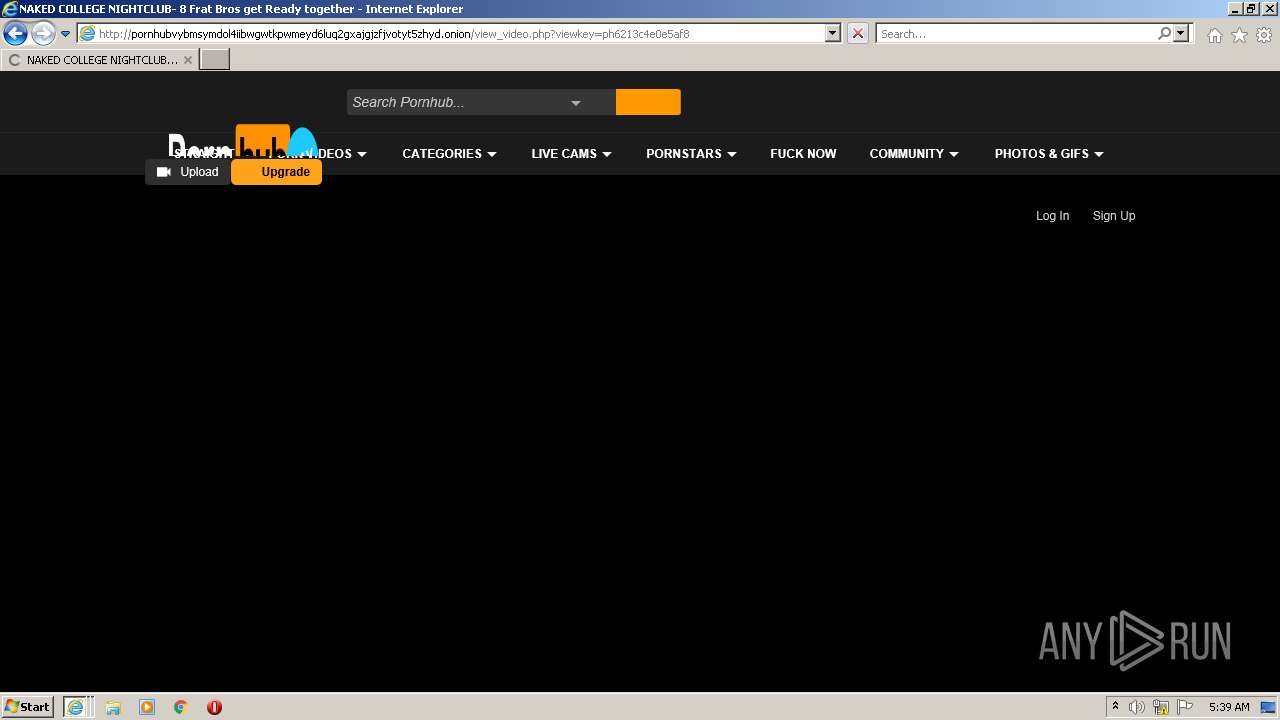Image resolution: width=1280 pixels, height=720 pixels.
Task: Click the Internet Explorer Forward arrow
Action: pos(43,33)
